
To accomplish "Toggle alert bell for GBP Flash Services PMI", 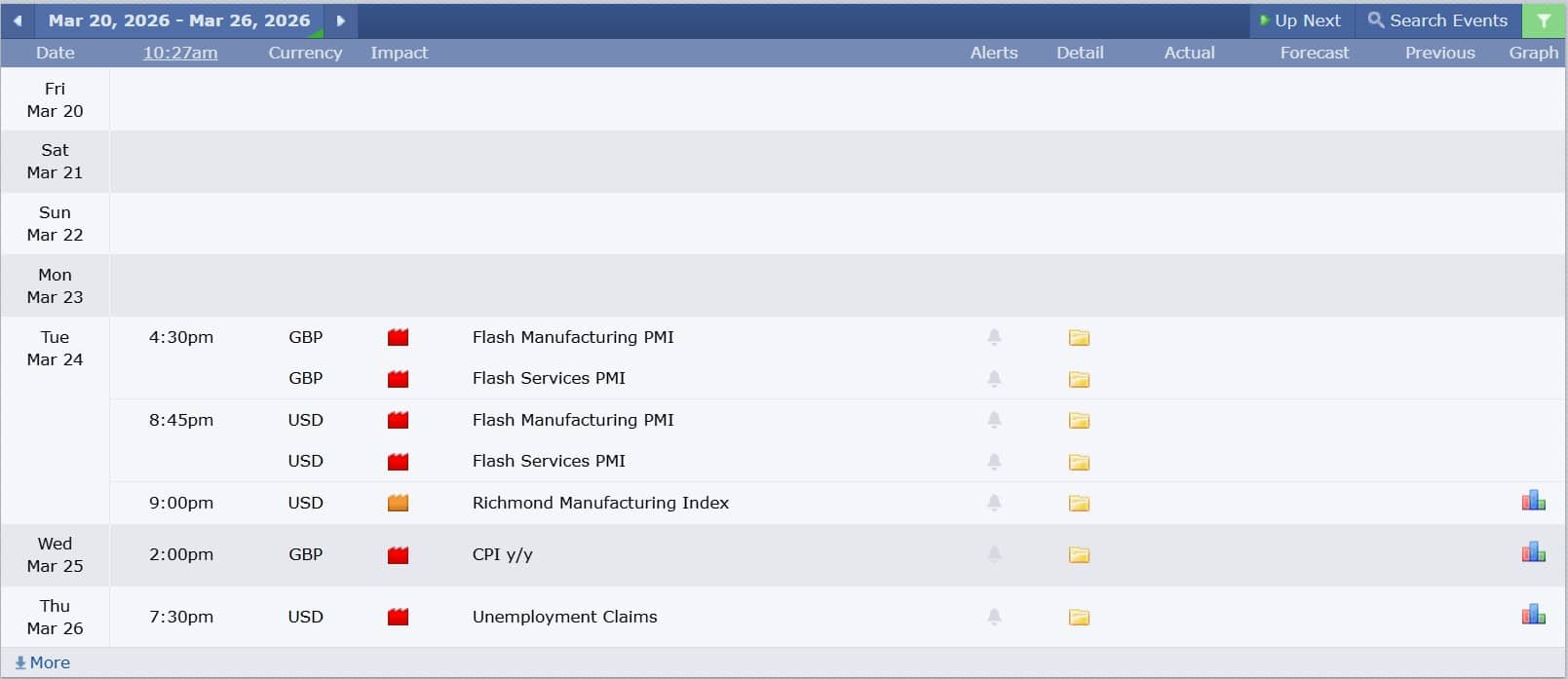I will click(x=994, y=378).
